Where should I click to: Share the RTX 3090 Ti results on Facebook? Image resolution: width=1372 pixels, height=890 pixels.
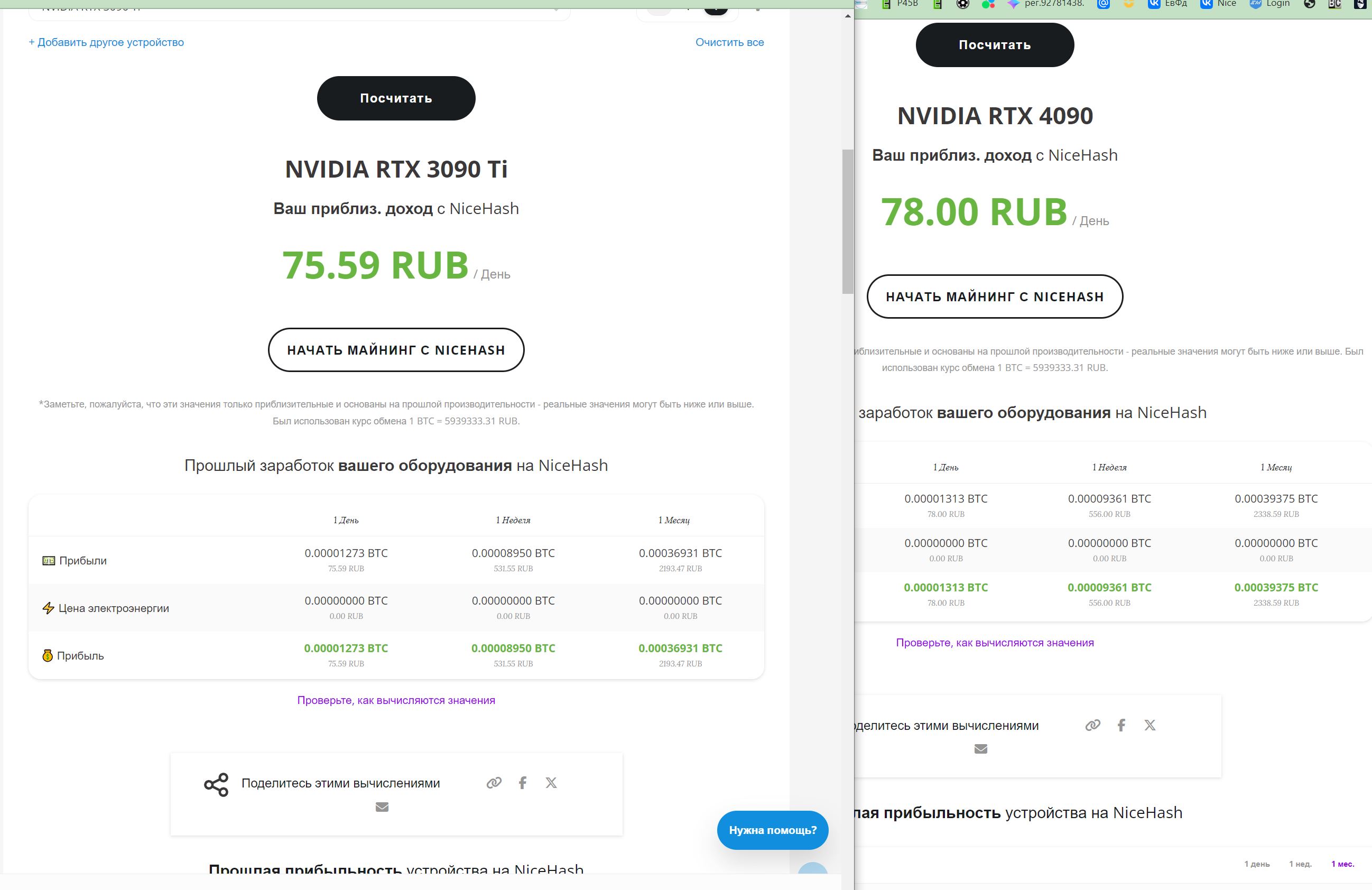(522, 783)
